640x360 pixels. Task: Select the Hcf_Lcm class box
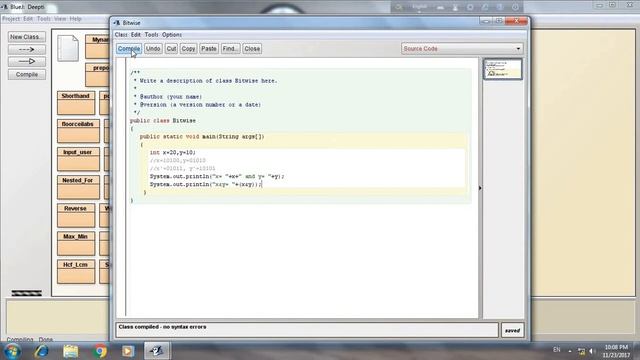click(76, 272)
